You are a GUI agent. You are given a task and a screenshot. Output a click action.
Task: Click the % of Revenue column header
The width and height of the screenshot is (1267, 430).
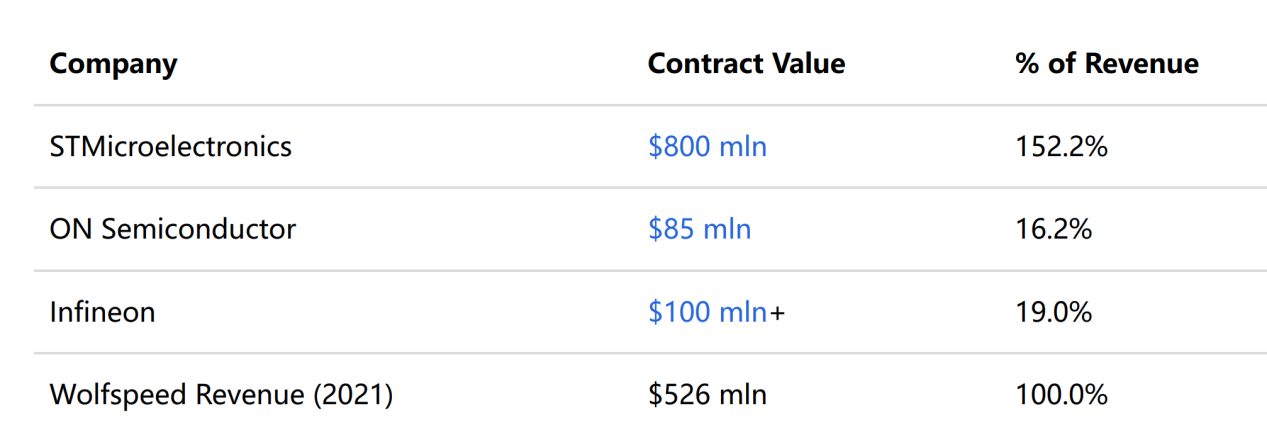1106,64
